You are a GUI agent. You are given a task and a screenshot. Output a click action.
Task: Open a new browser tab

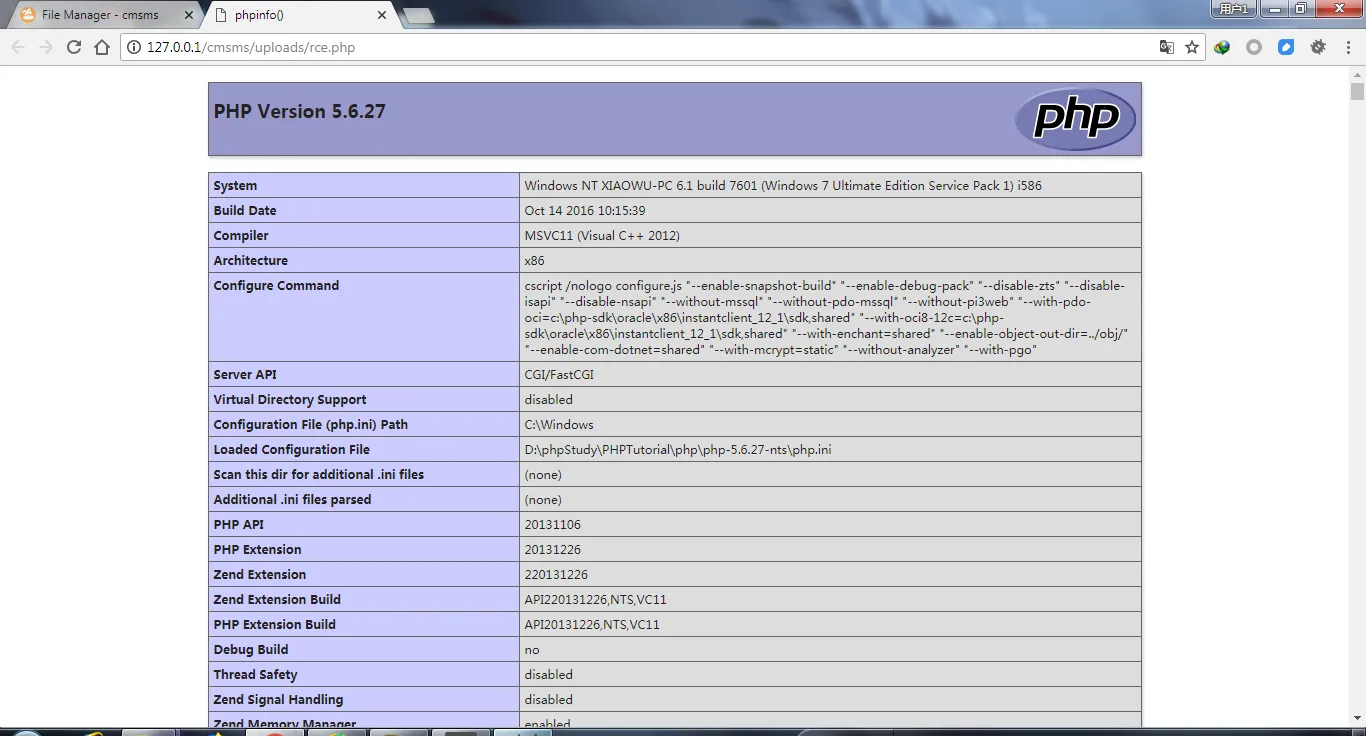pos(417,15)
